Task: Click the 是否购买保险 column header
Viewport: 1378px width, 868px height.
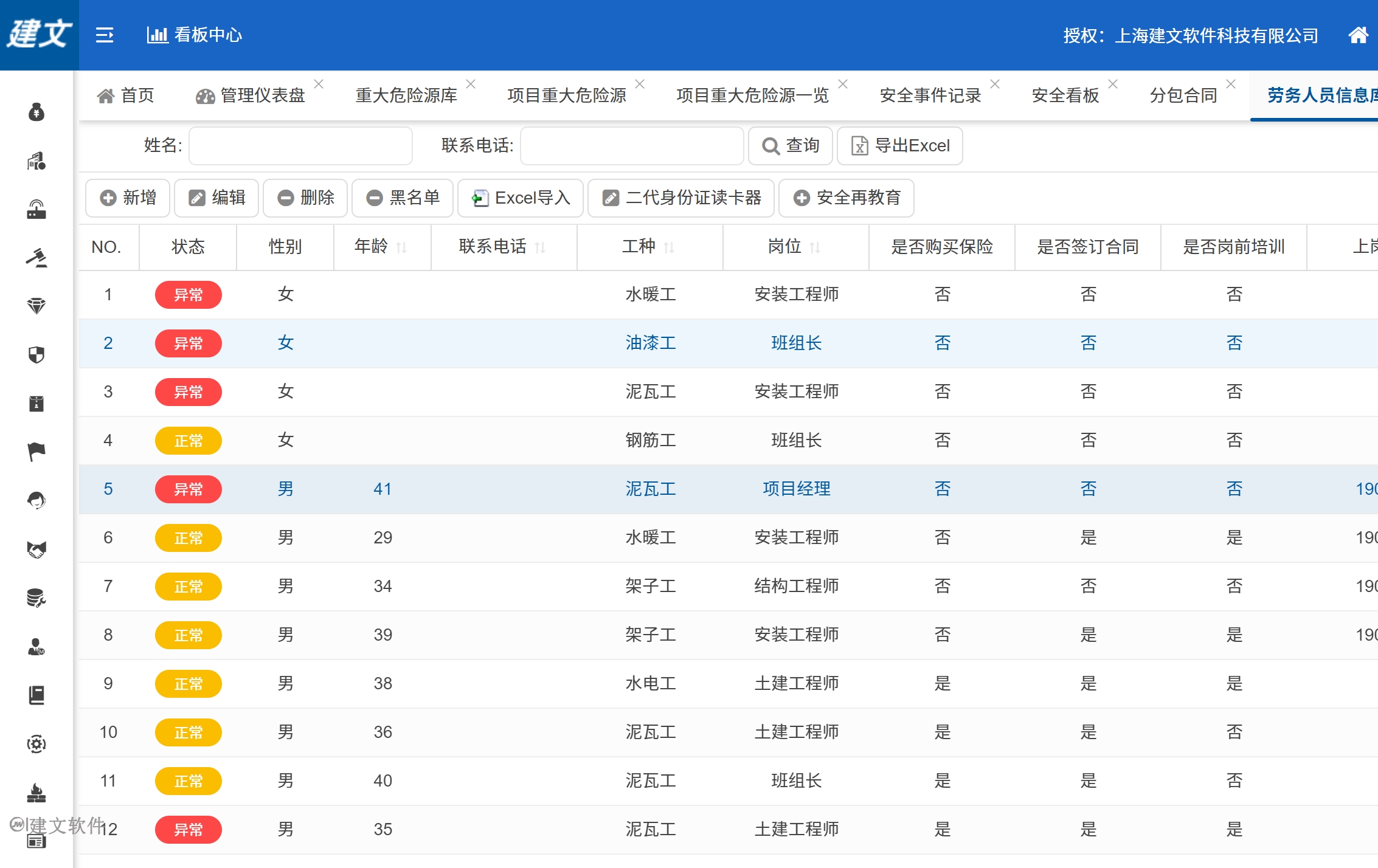Action: (x=942, y=247)
